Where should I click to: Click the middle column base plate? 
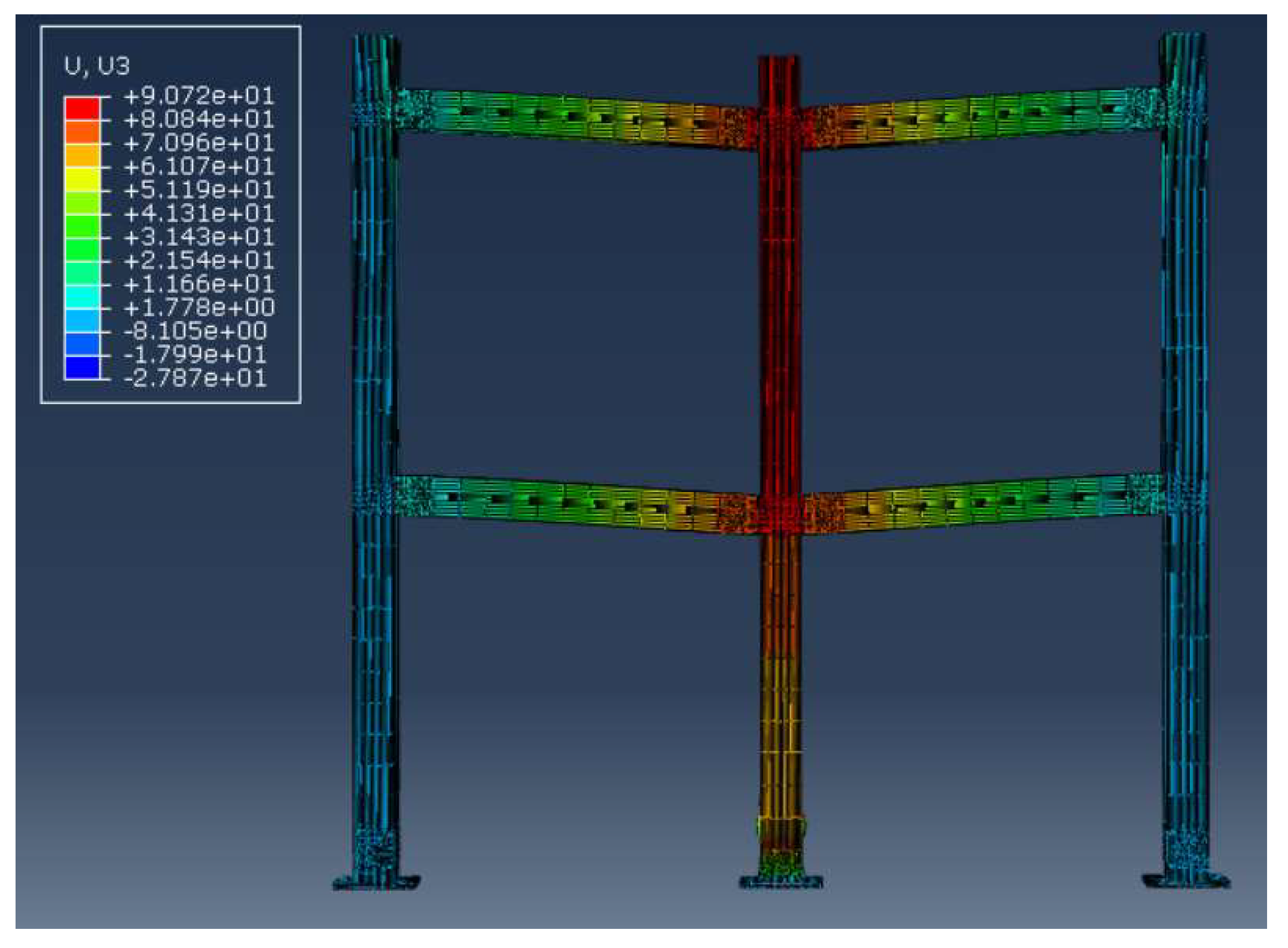pos(781,881)
